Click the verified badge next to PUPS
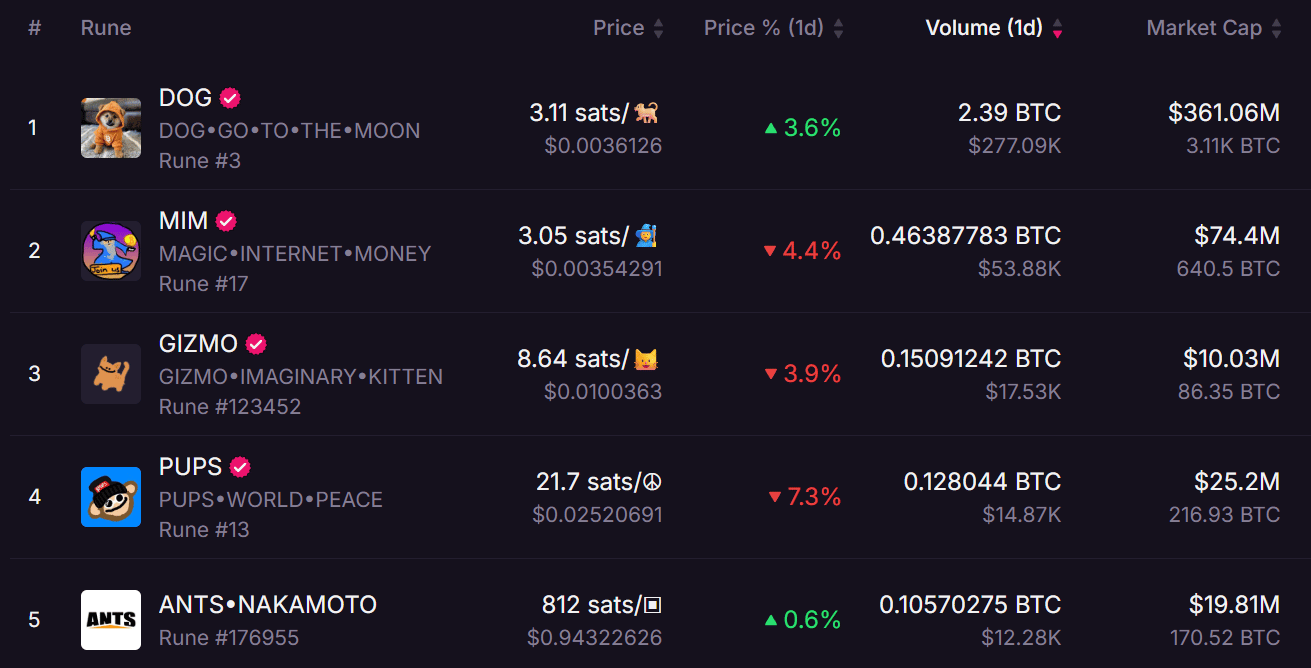This screenshot has width=1311, height=668. click(240, 467)
